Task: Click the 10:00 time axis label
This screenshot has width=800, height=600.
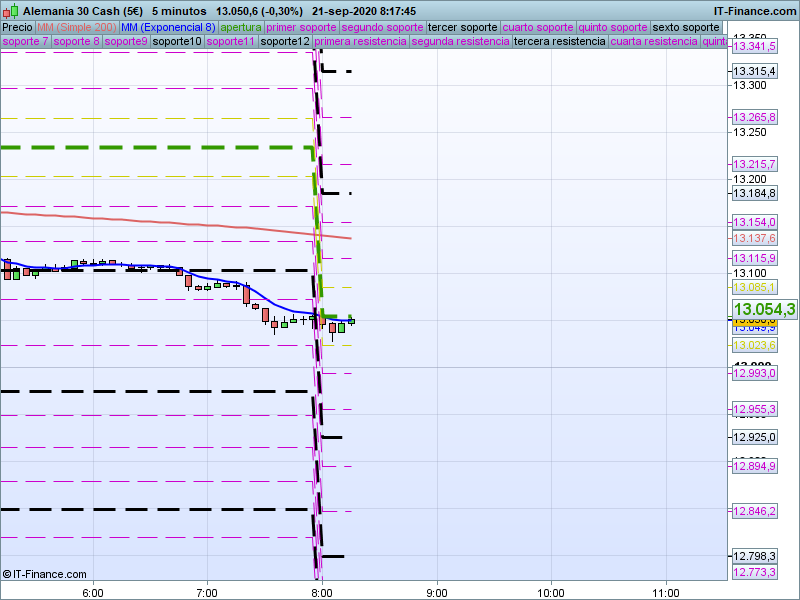Action: pyautogui.click(x=551, y=591)
